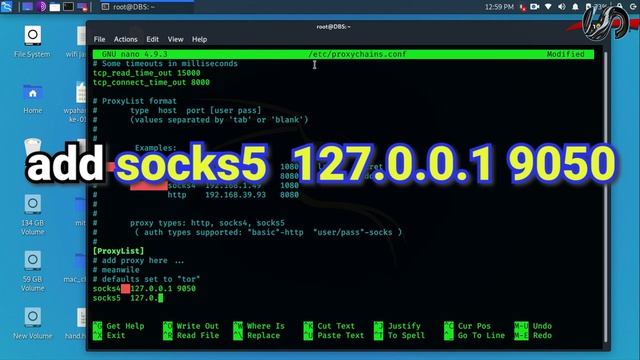Select the root@DBS taskbar window button
The height and width of the screenshot is (360, 640).
pyautogui.click(x=146, y=7)
